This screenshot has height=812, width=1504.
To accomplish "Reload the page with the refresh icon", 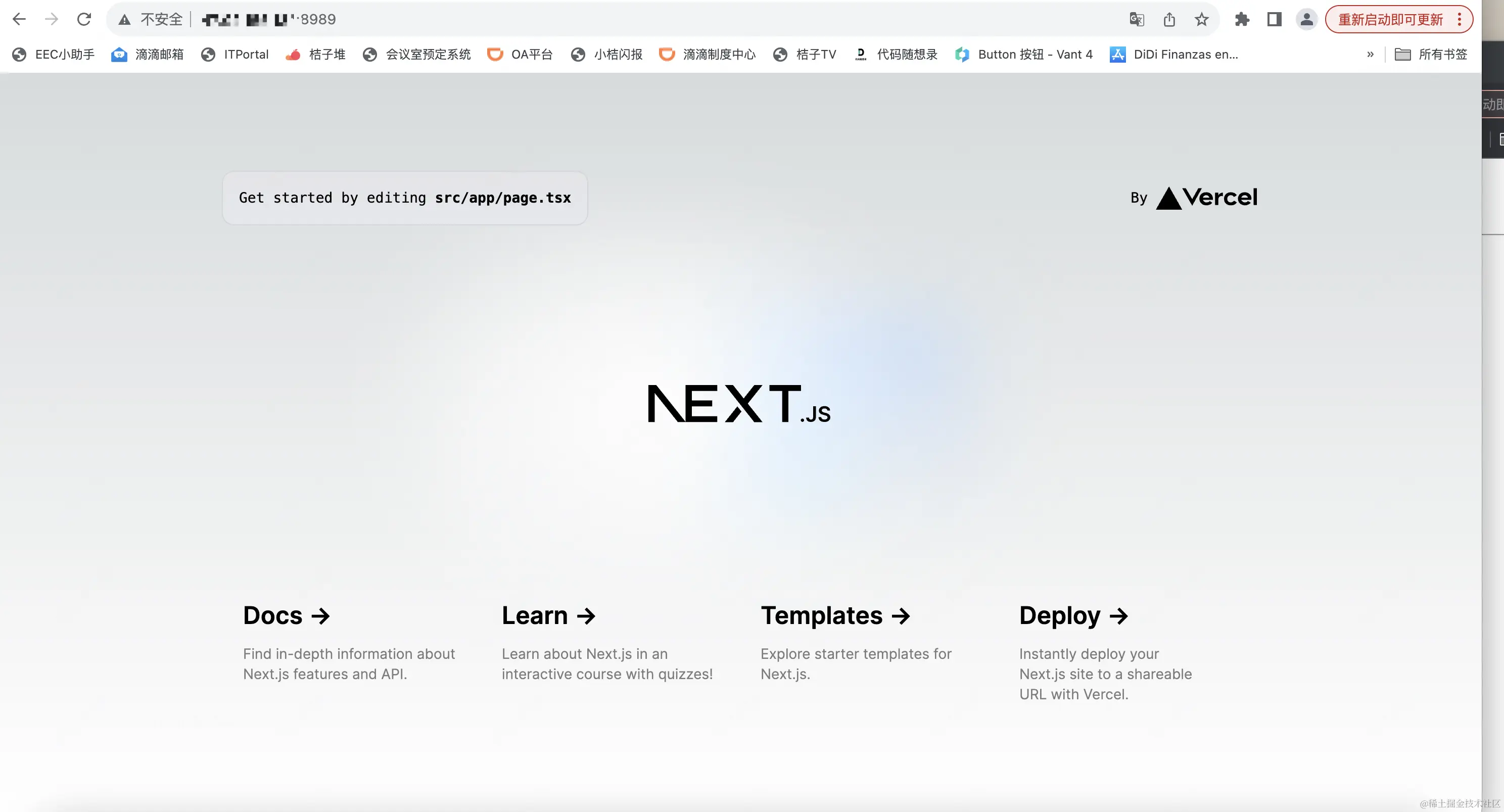I will 84,19.
